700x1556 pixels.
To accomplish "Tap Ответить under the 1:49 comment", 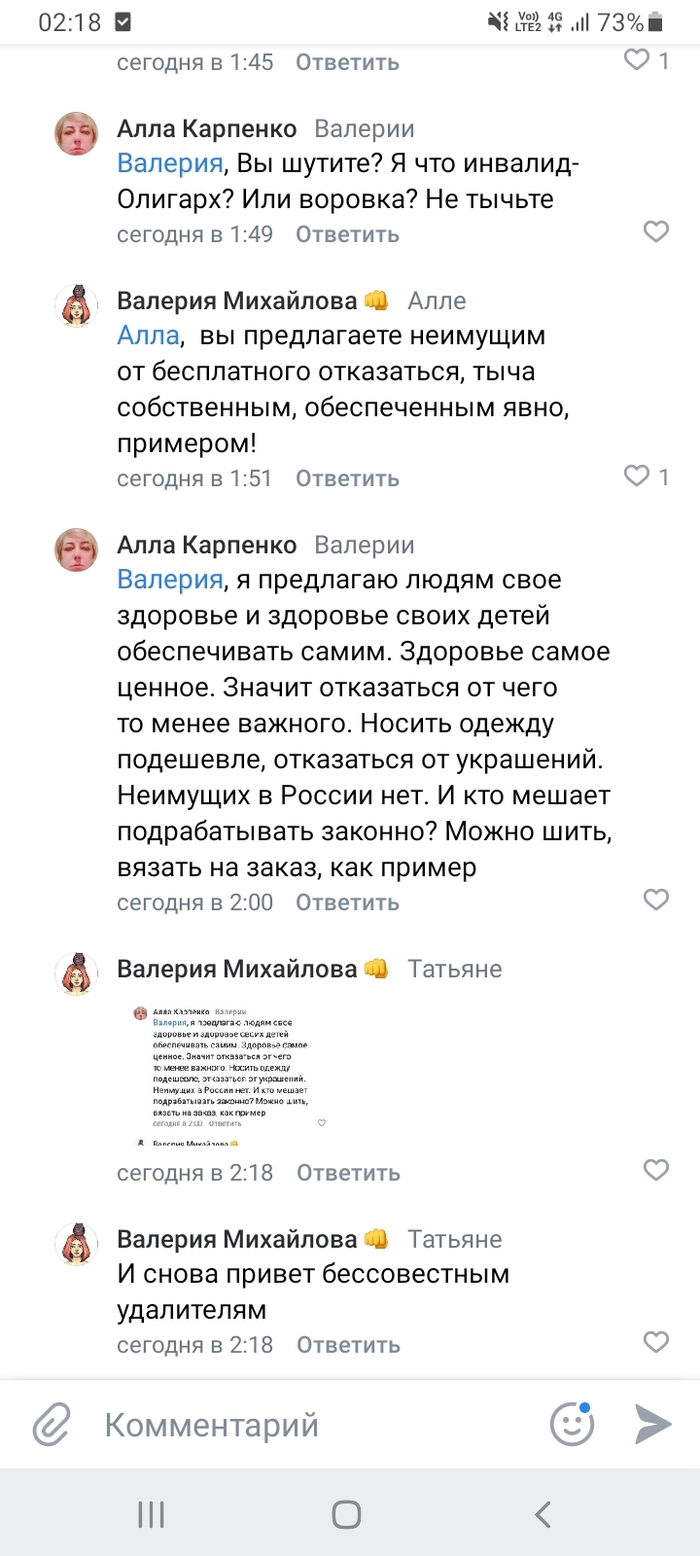I will (x=348, y=234).
